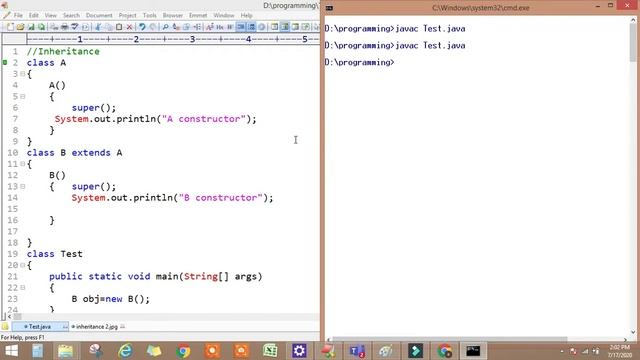Switch to cmd window taskbar icon
The image size is (640, 360).
[x=473, y=351]
